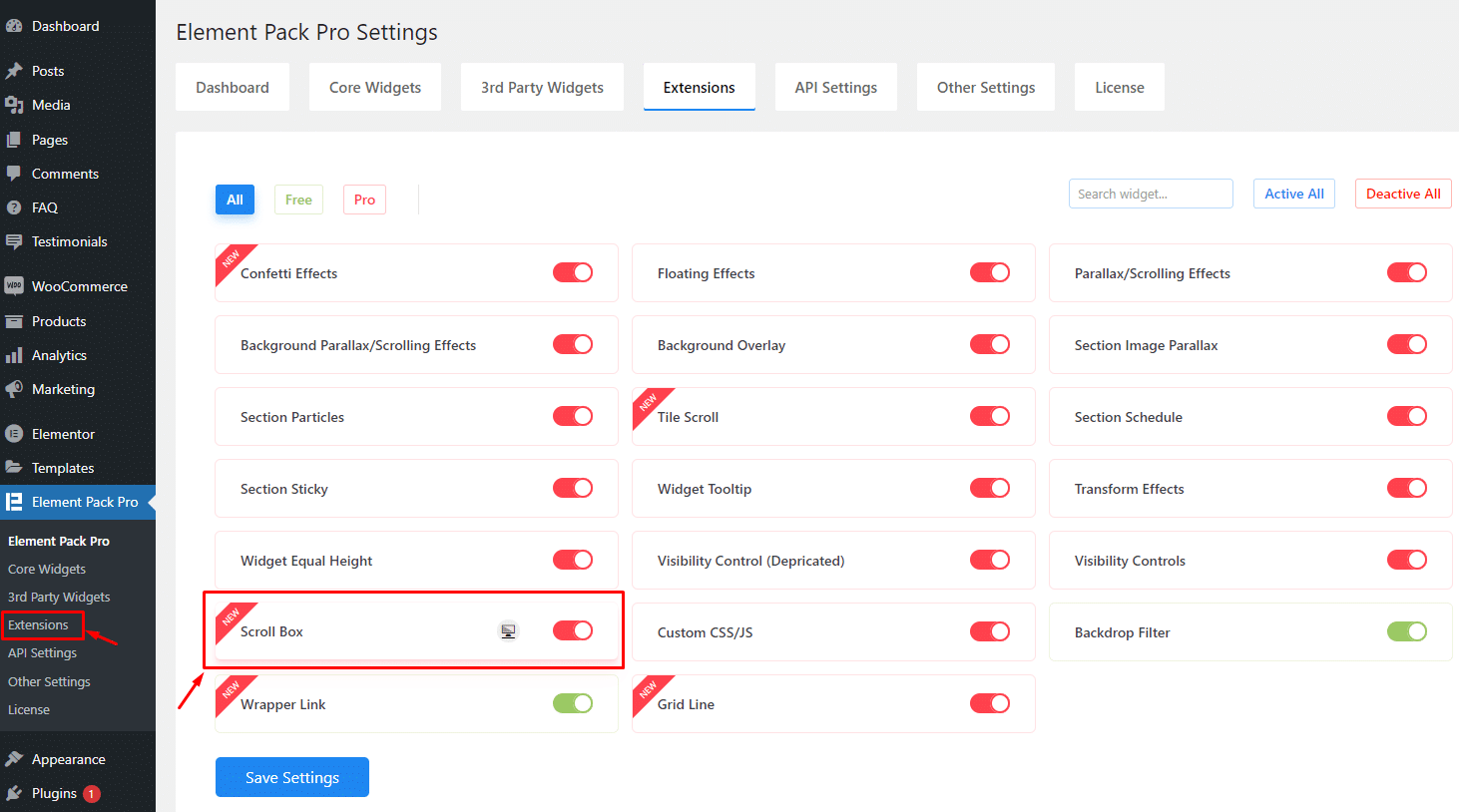Toggle Visibility Control (Depricated) switch

pyautogui.click(x=990, y=560)
